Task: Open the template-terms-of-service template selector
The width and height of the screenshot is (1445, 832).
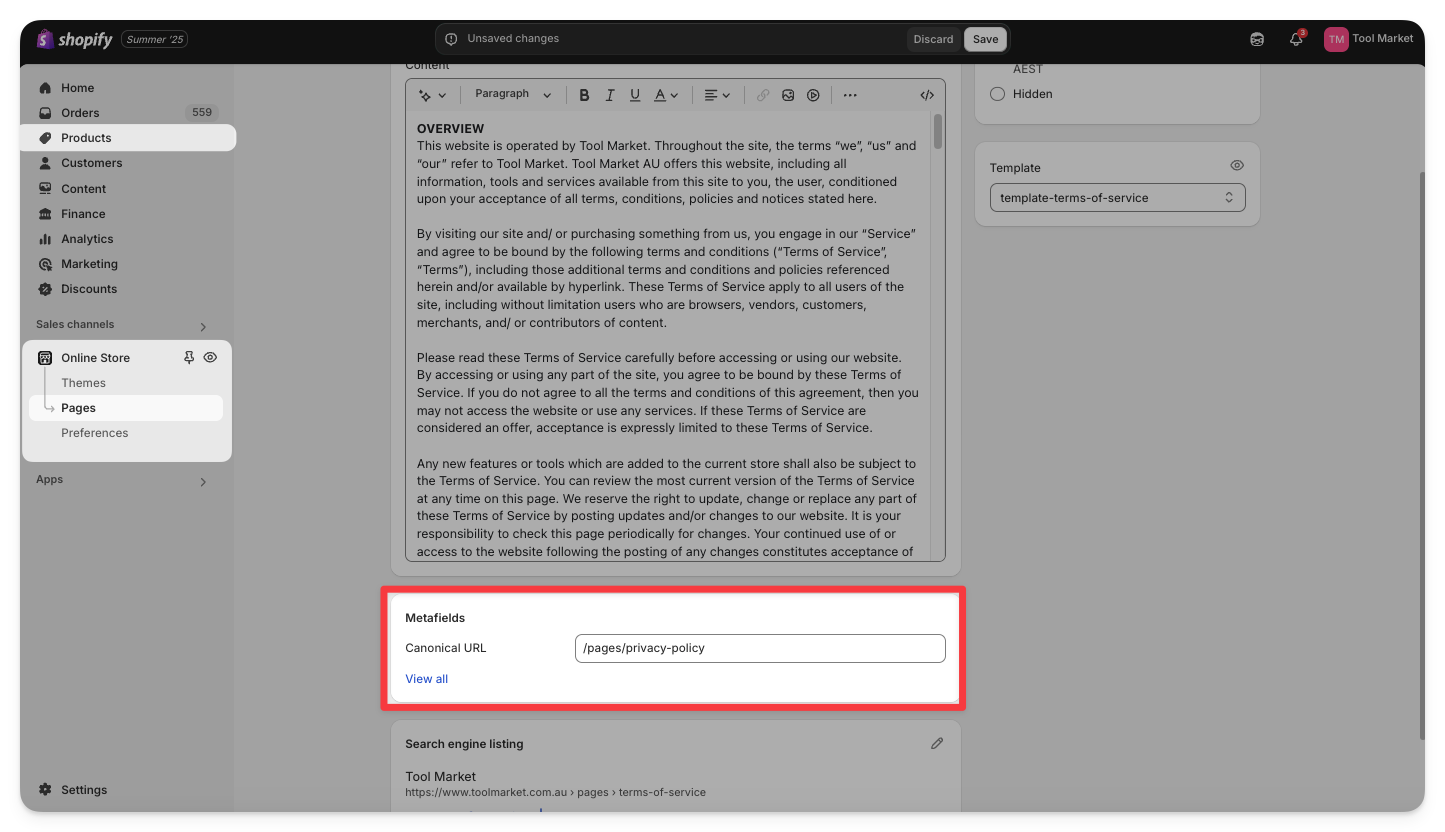Action: tap(1117, 198)
